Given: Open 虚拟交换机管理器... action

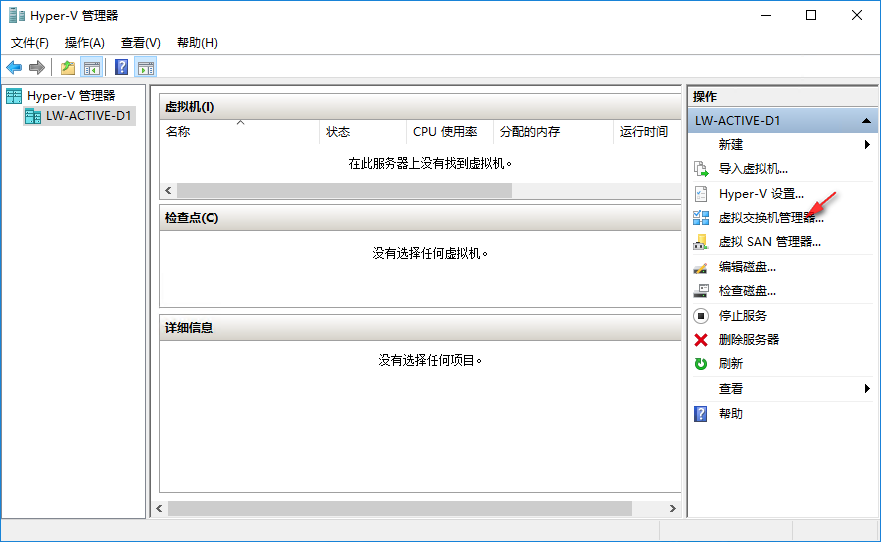Looking at the screenshot, I should coord(771,218).
